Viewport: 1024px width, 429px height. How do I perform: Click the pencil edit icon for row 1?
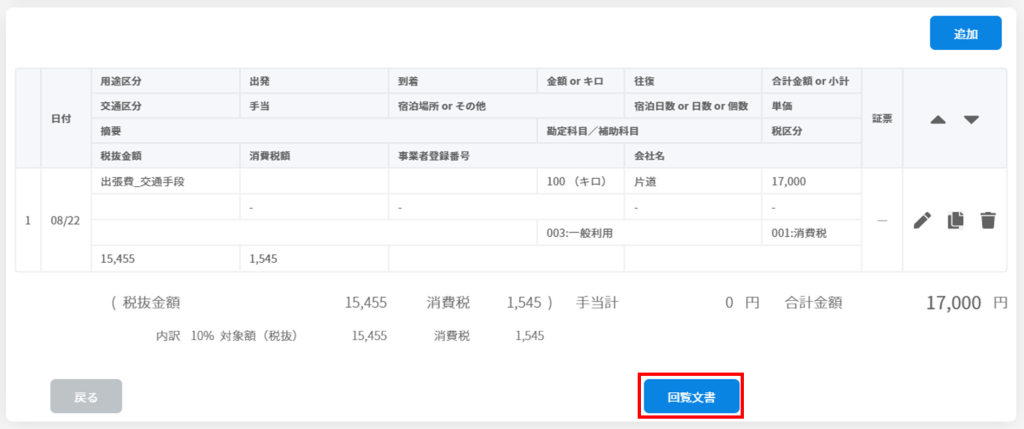(922, 221)
